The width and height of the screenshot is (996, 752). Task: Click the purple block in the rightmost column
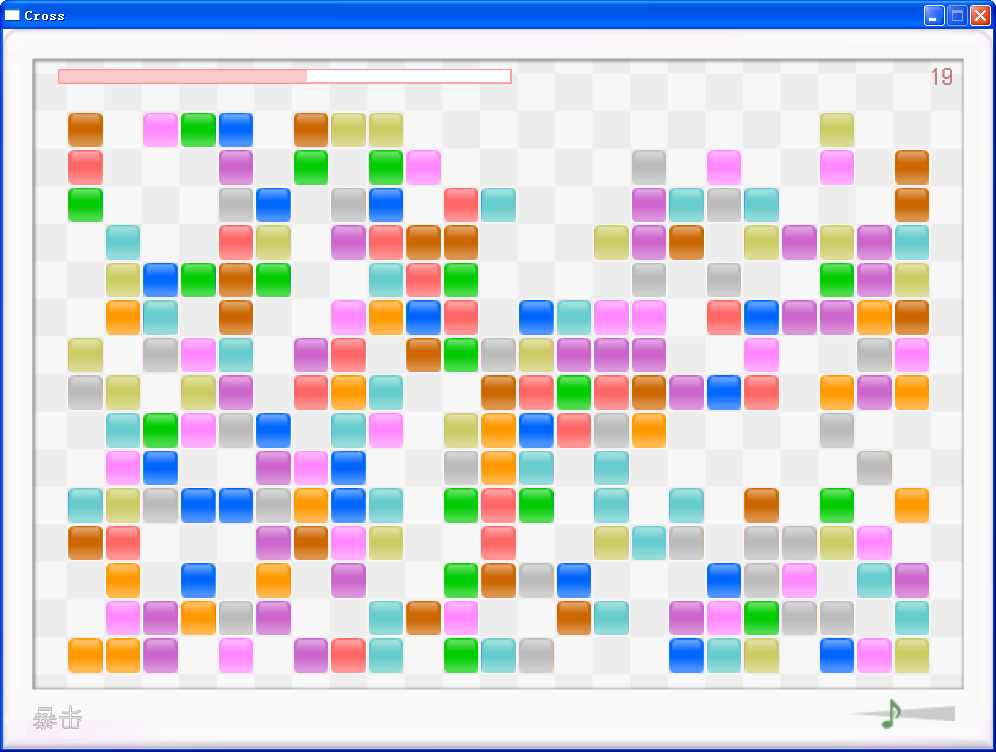(x=912, y=581)
